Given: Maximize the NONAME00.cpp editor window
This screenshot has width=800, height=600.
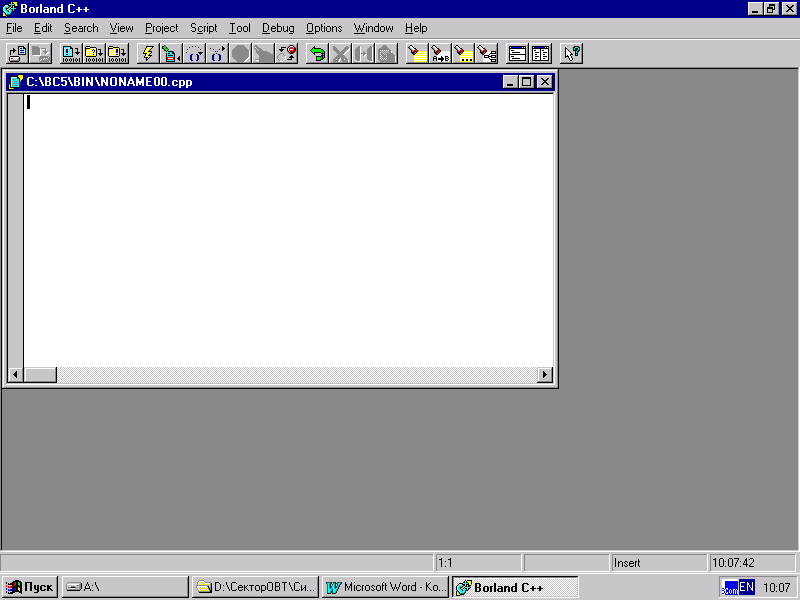Looking at the screenshot, I should click(x=527, y=82).
